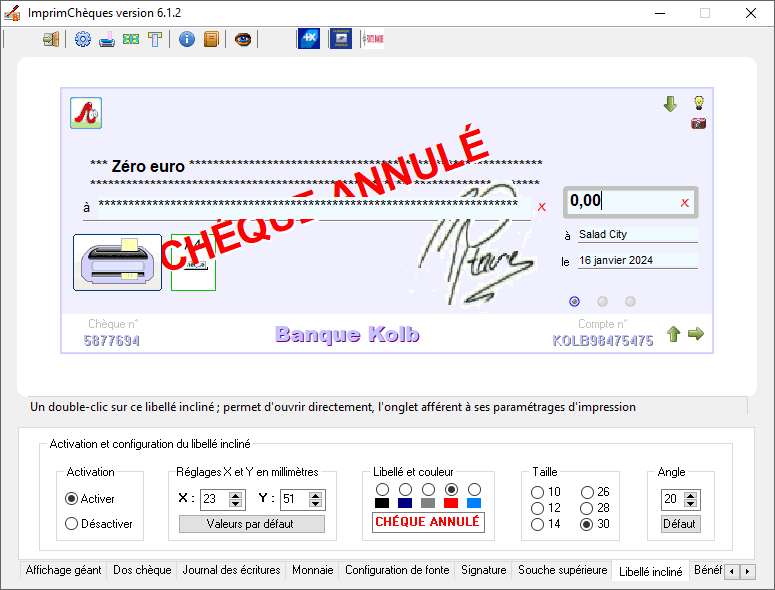Set Taille to 10
Image resolution: width=775 pixels, height=590 pixels.
point(537,492)
